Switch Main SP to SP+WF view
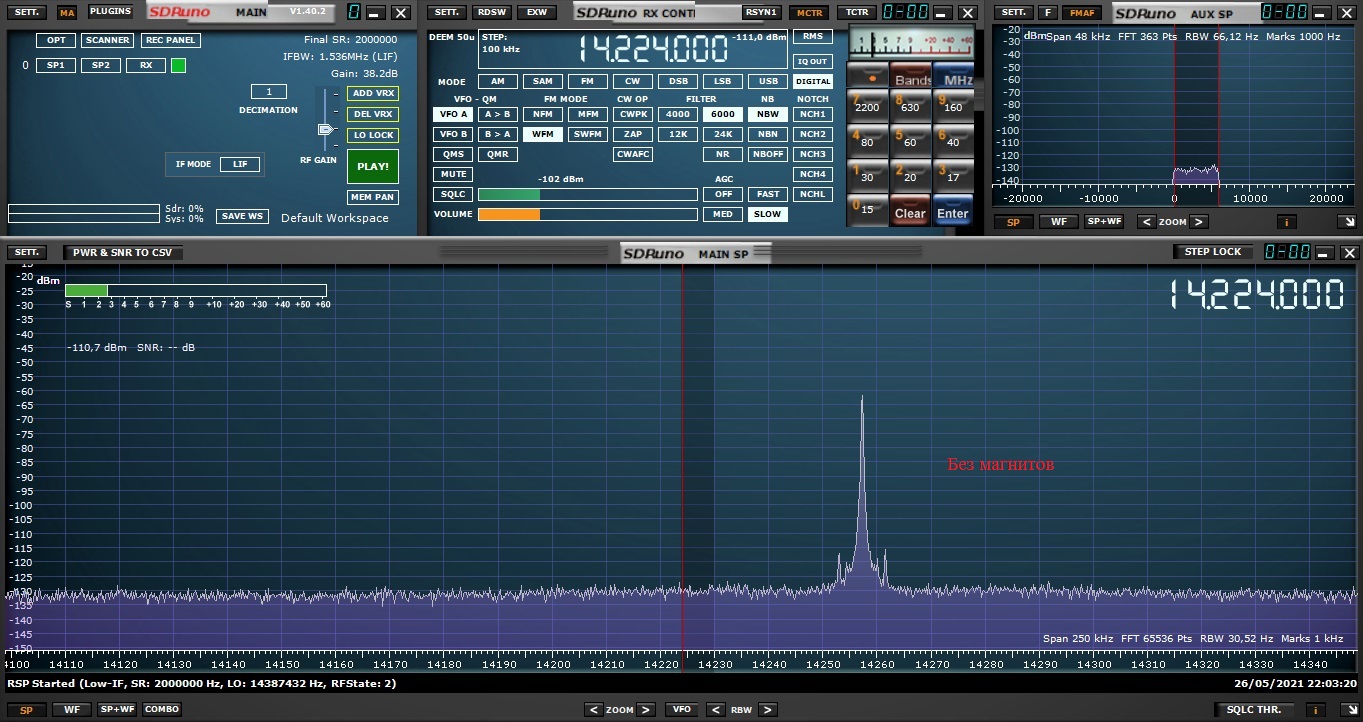Image resolution: width=1363 pixels, height=722 pixels. pyautogui.click(x=117, y=709)
